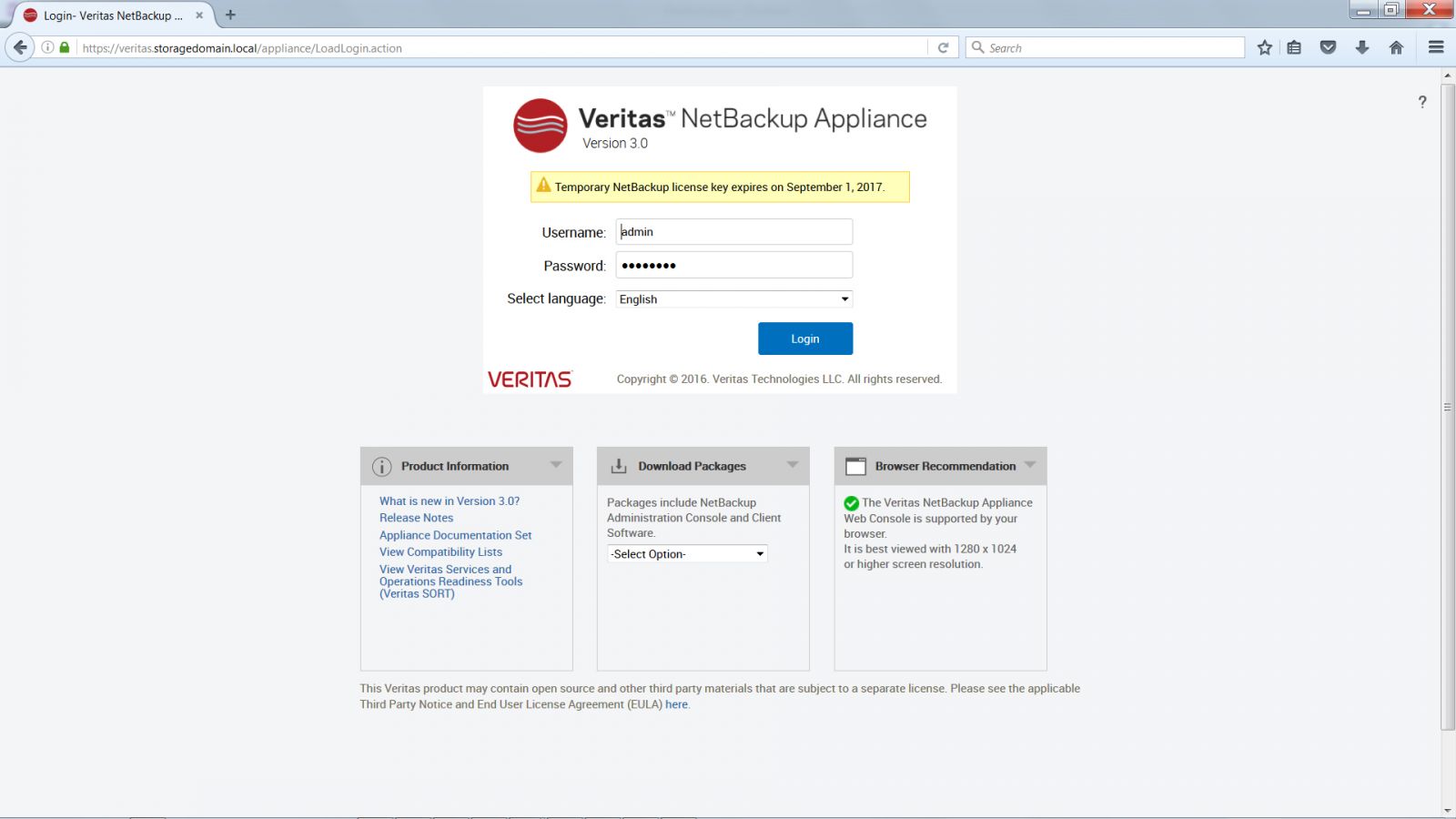Click the help question mark icon
The width and height of the screenshot is (1456, 819).
[x=1422, y=102]
